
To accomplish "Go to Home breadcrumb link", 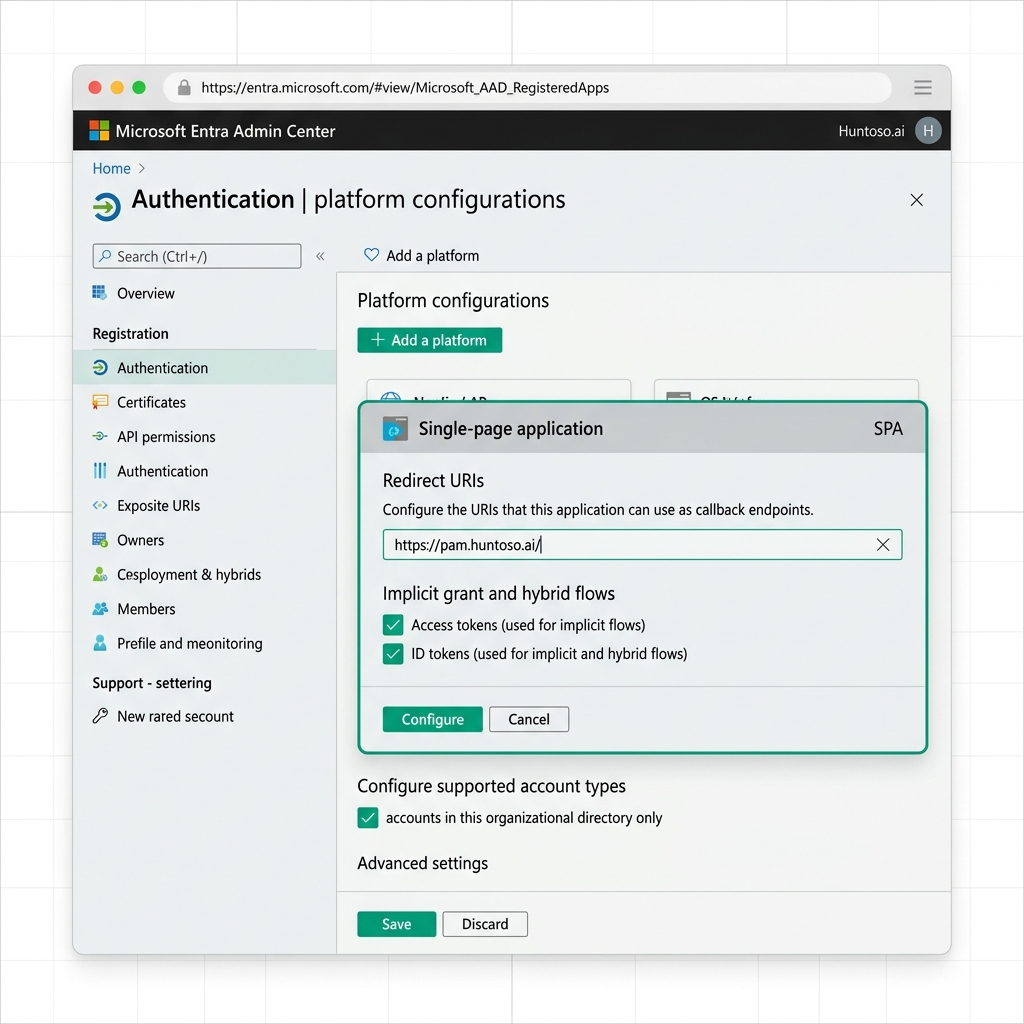I will tap(112, 168).
